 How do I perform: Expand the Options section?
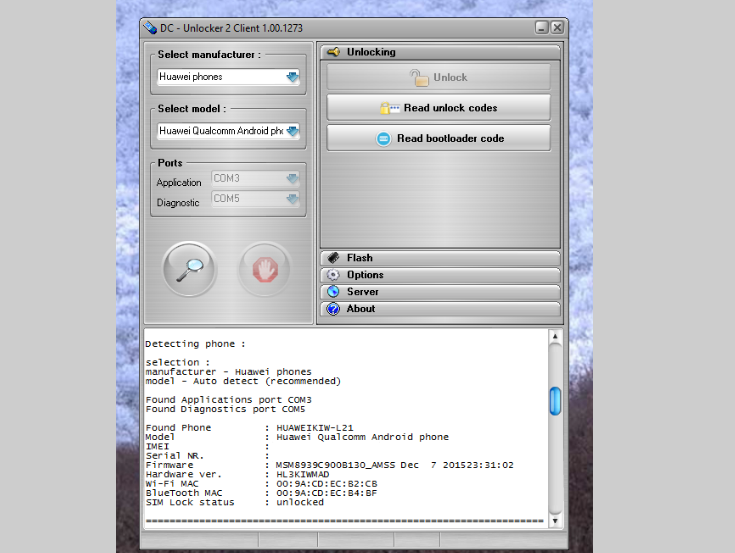tap(440, 275)
